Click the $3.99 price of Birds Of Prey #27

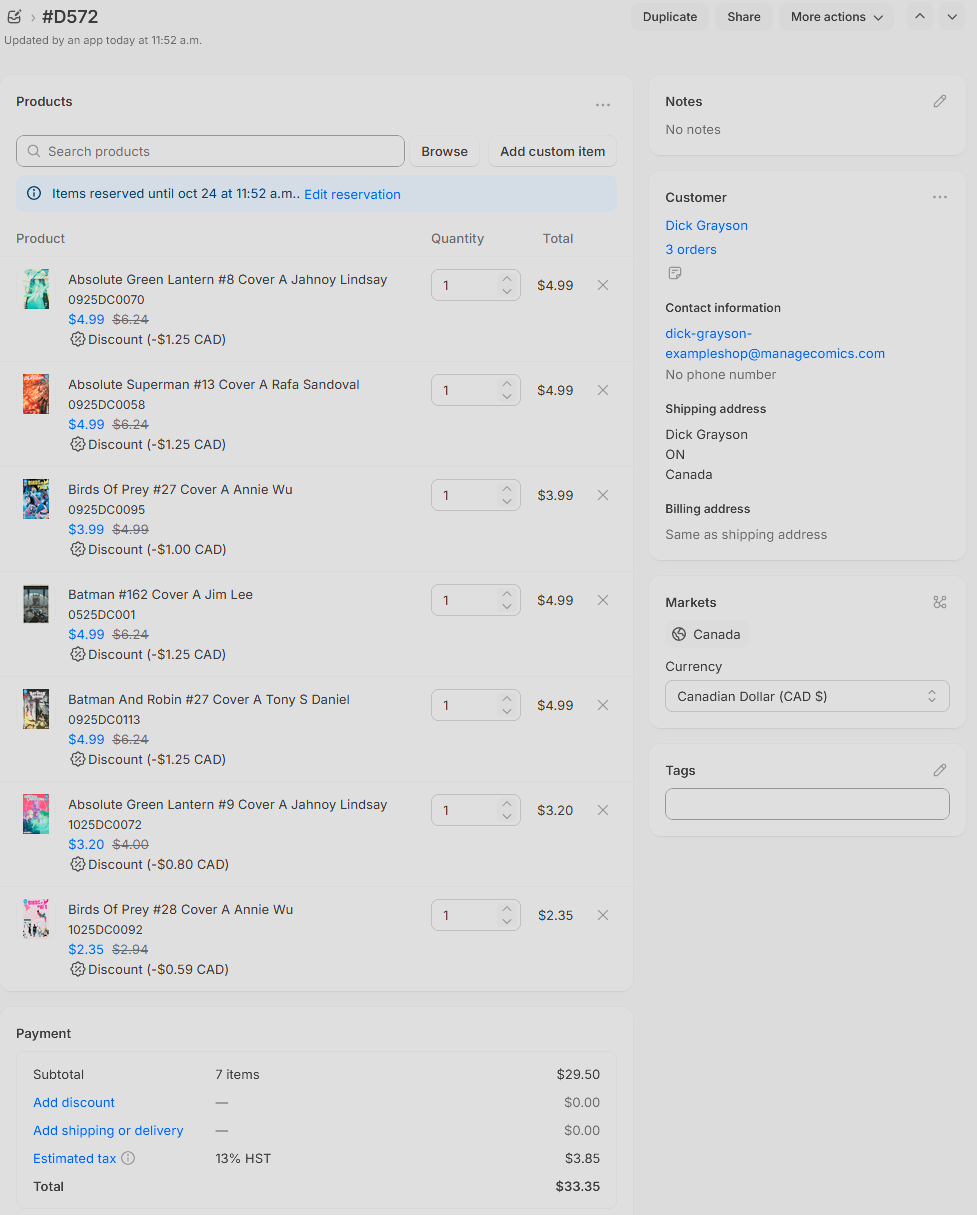tap(86, 529)
